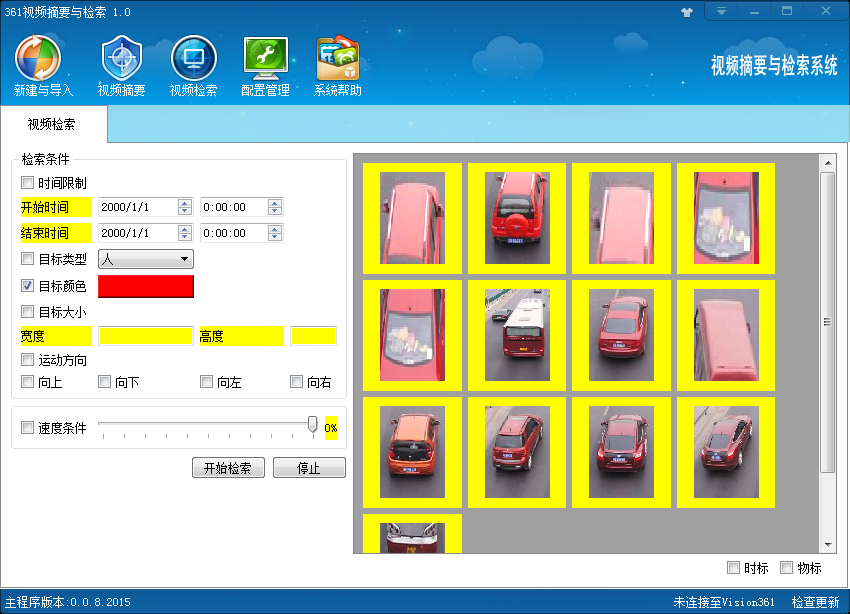Open 新建与导入 from the toolbar
The width and height of the screenshot is (850, 614).
[43, 66]
